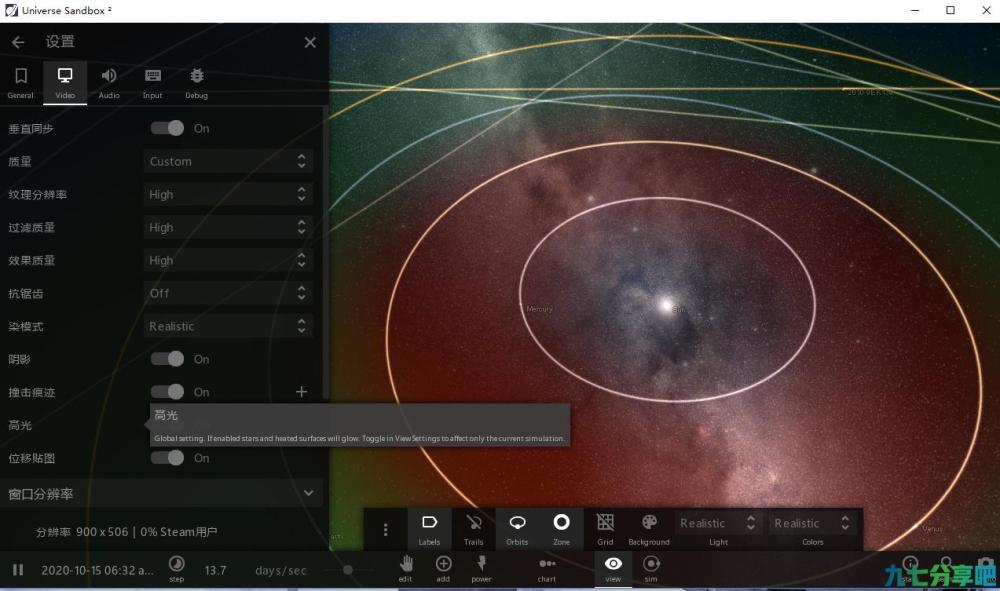Expand the 窗口分辨率 section
1000x591 pixels.
click(161, 493)
